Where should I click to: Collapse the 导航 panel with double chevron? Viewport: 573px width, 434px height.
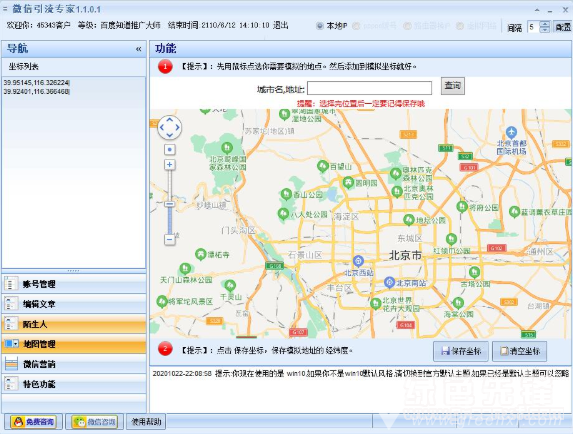pyautogui.click(x=138, y=49)
